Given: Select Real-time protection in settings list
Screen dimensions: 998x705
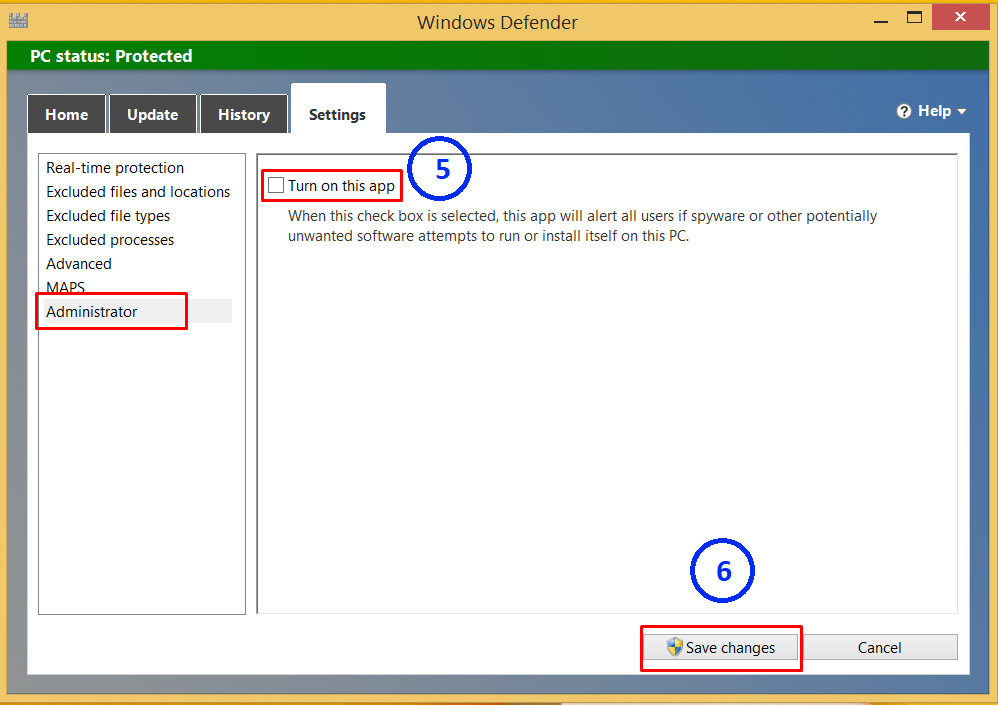Looking at the screenshot, I should (x=115, y=168).
